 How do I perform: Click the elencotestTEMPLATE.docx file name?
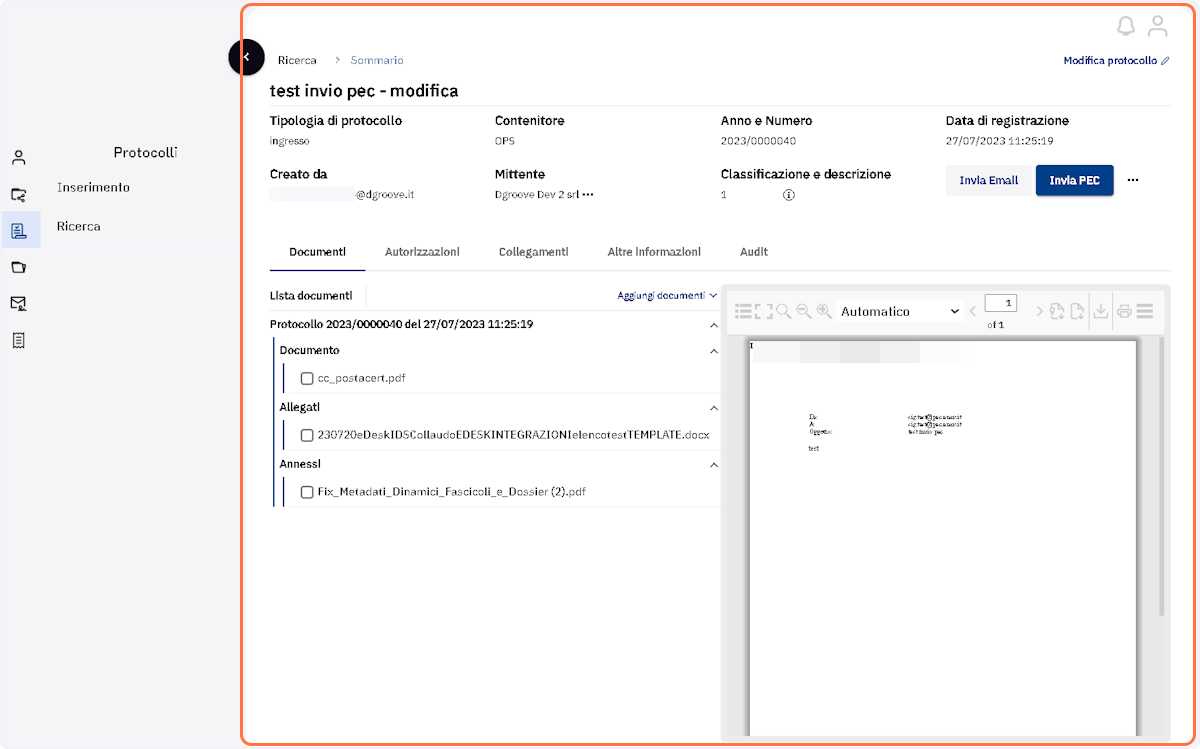[x=514, y=436]
